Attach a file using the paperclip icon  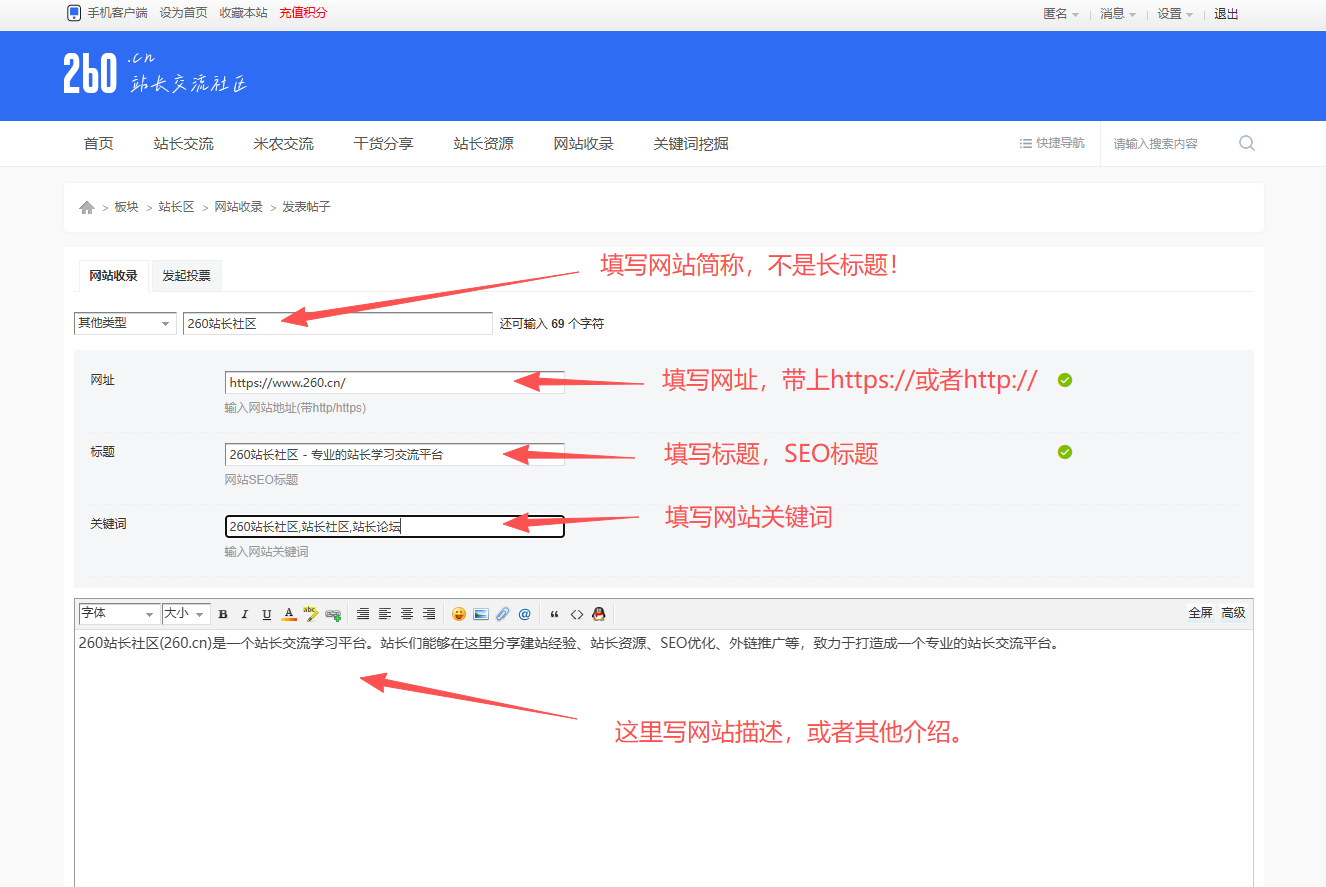[502, 614]
